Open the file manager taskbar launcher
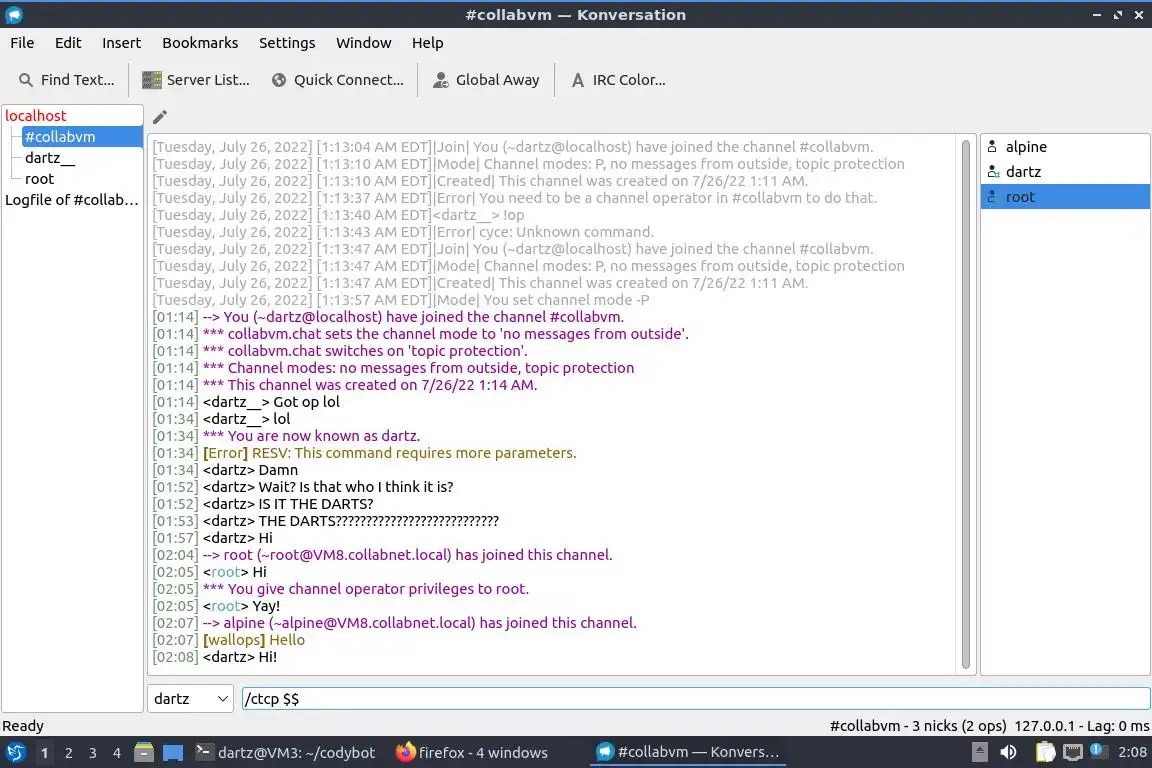 [144, 753]
